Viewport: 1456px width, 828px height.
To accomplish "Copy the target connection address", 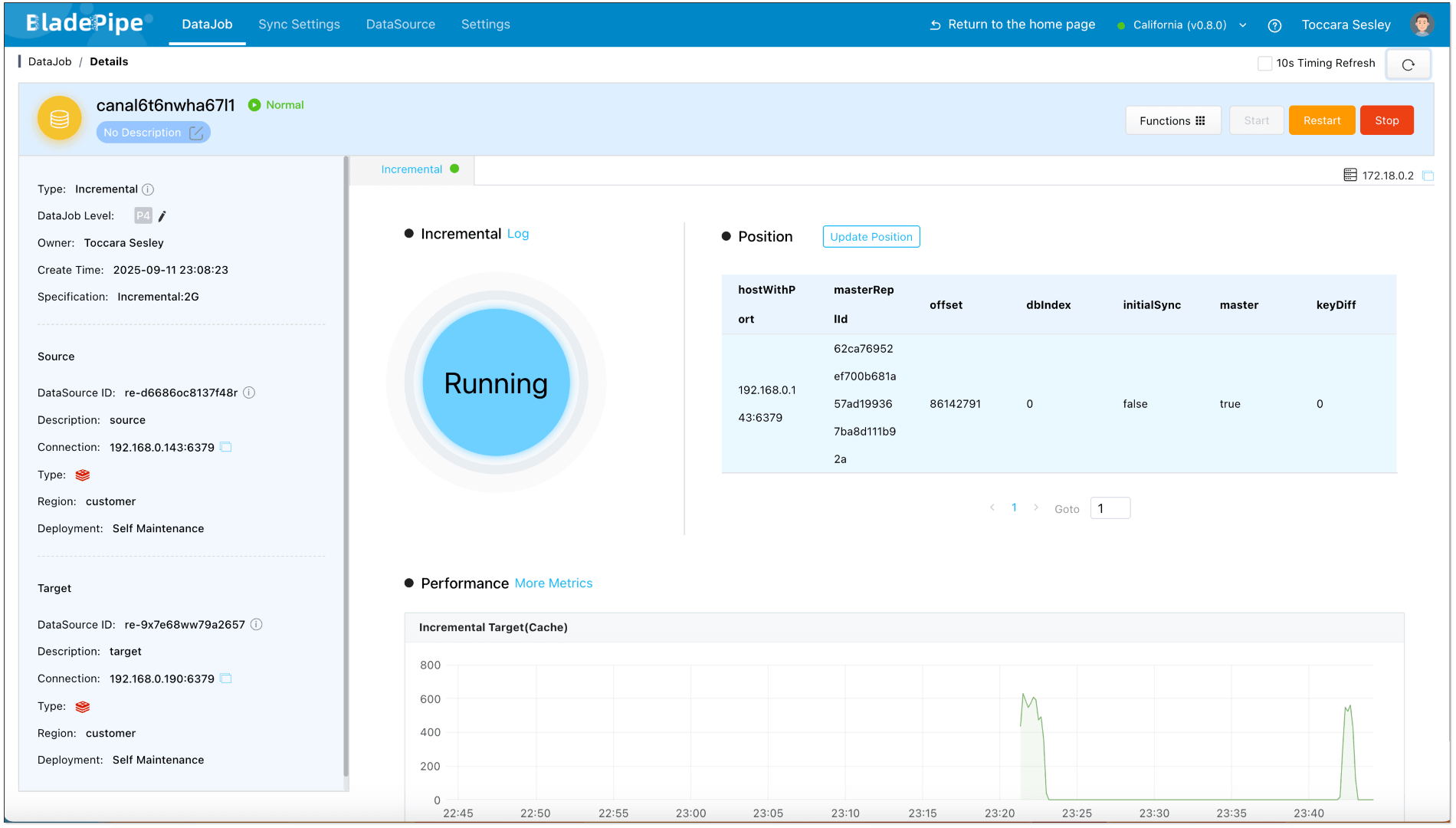I will pyautogui.click(x=226, y=678).
